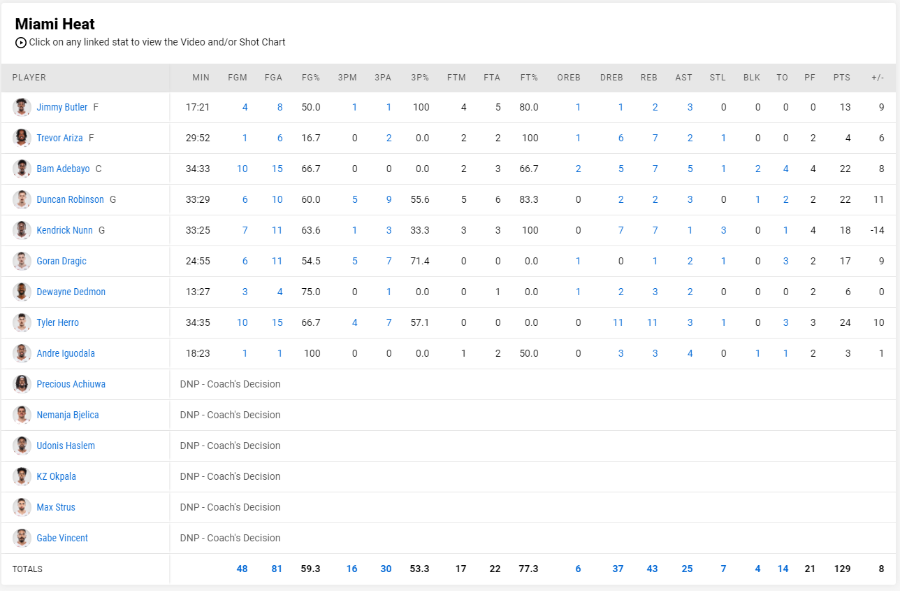Image resolution: width=900 pixels, height=591 pixels.
Task: Open team total 43 rebounds
Action: 652,569
